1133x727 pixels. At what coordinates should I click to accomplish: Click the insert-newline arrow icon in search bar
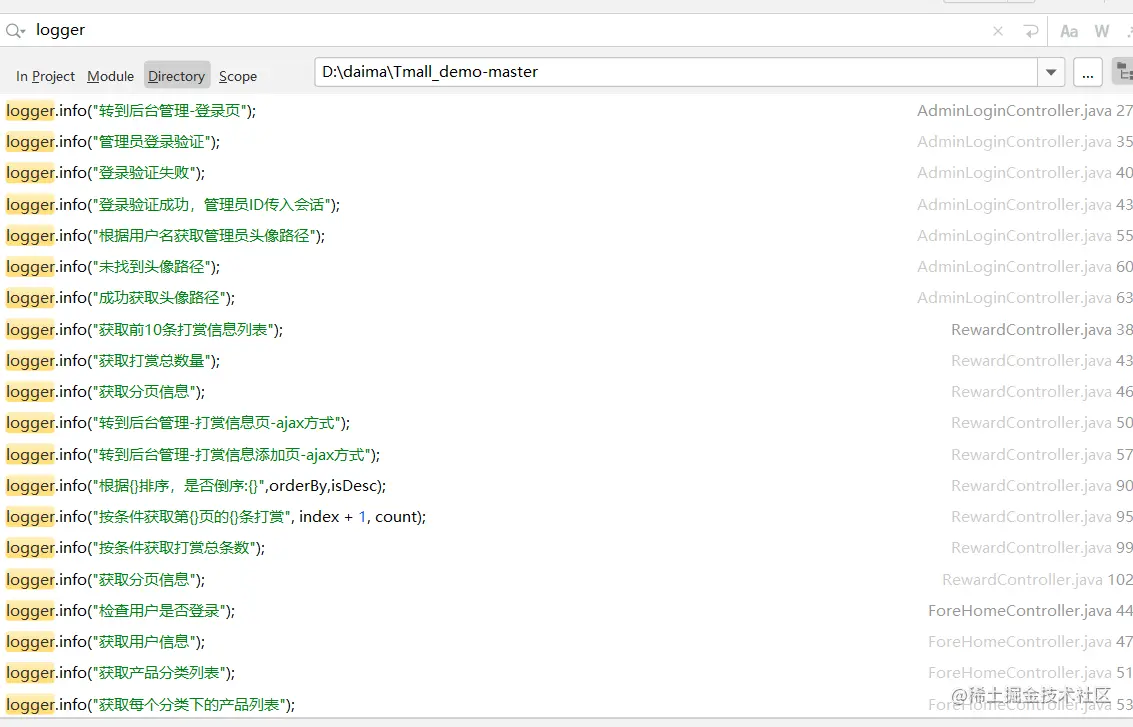pyautogui.click(x=1030, y=31)
